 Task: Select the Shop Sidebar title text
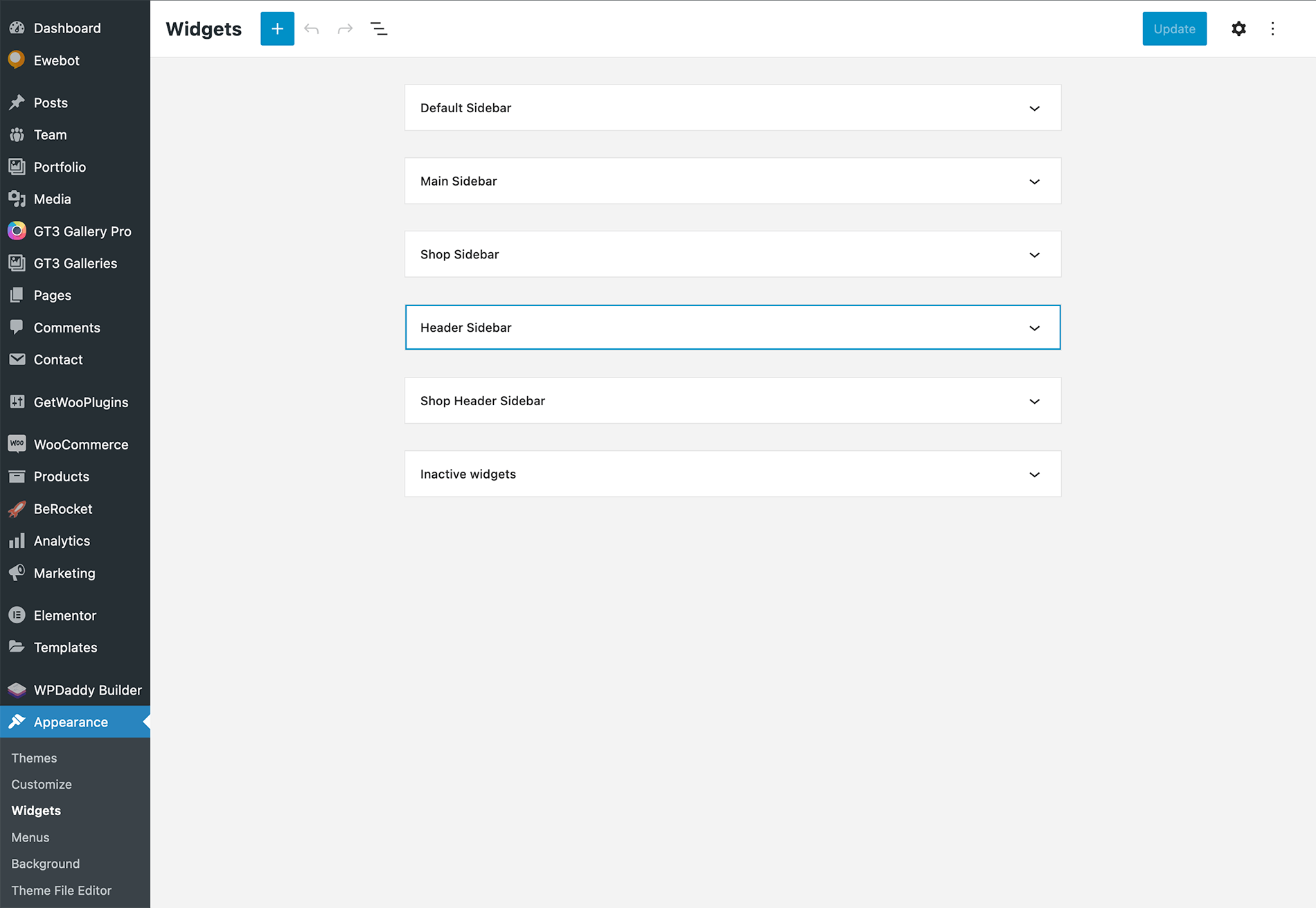coord(459,255)
